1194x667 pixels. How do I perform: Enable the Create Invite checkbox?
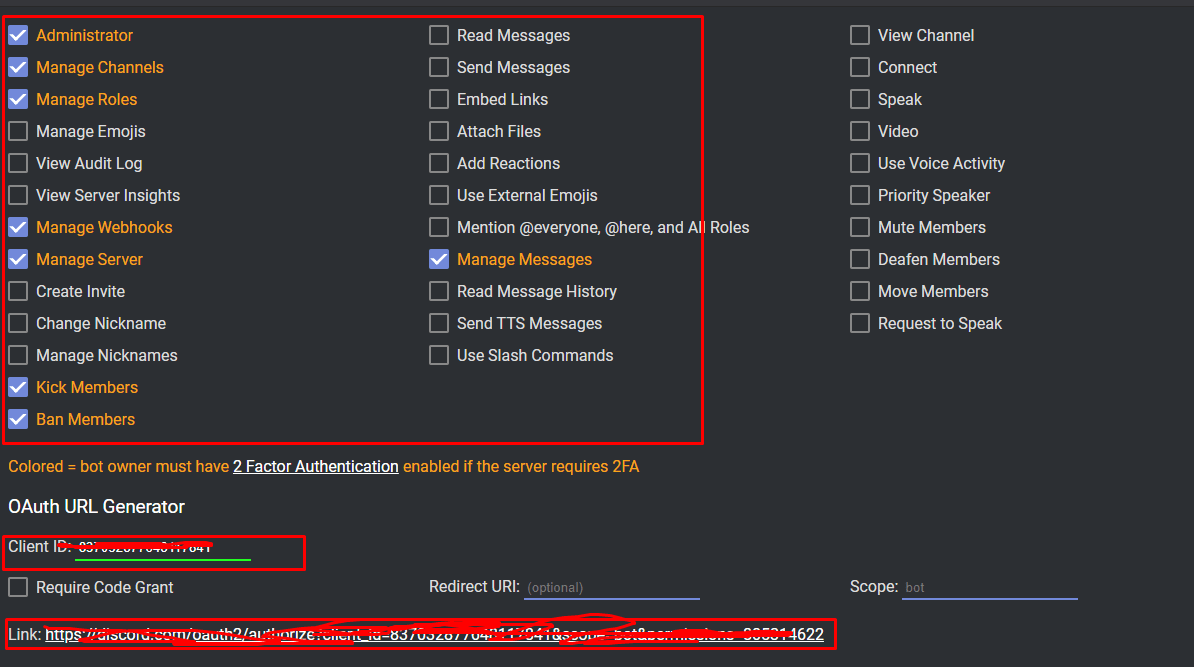click(18, 291)
